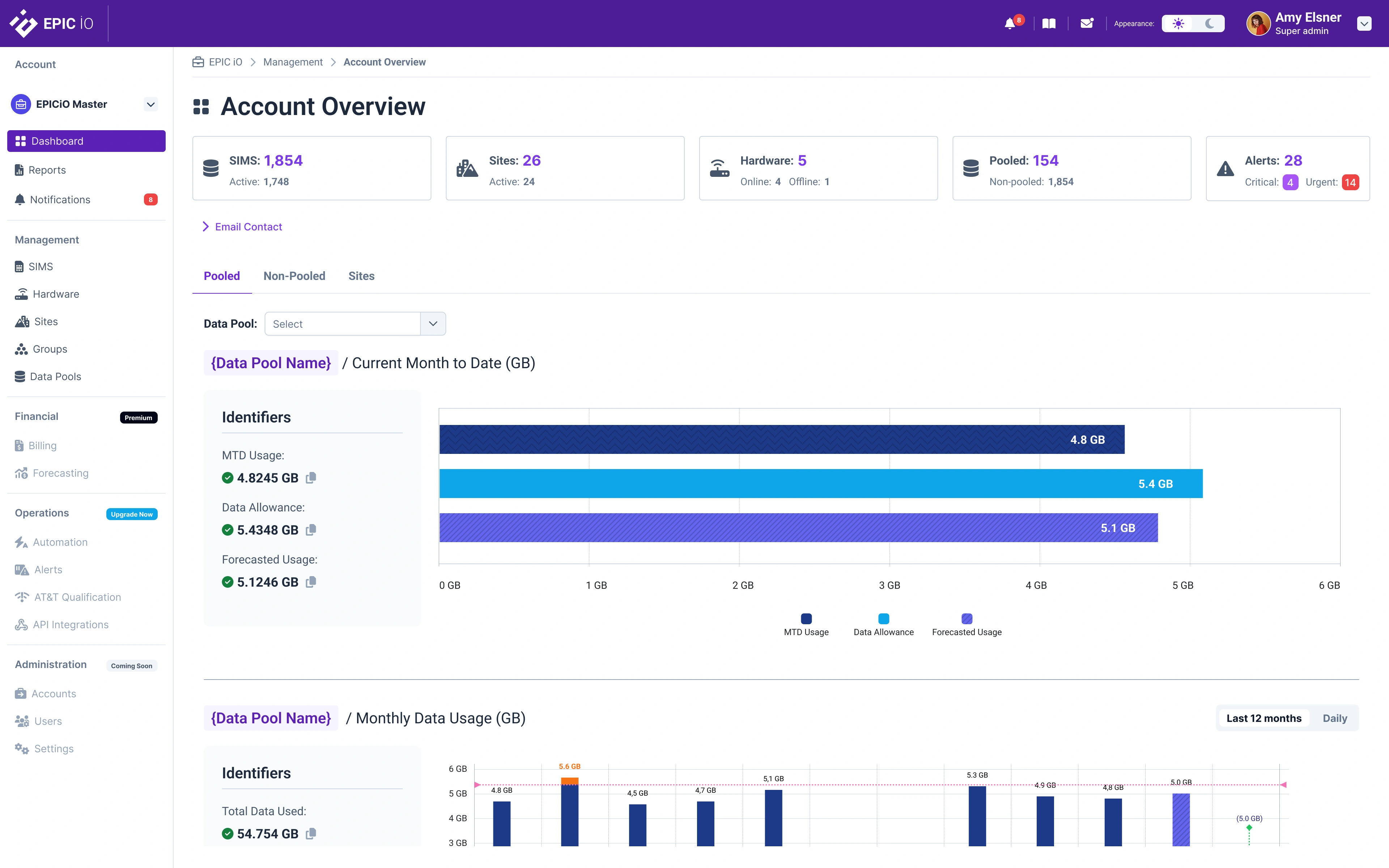This screenshot has height=868, width=1389.
Task: Open the Forecasting page under Financial
Action: pos(60,473)
